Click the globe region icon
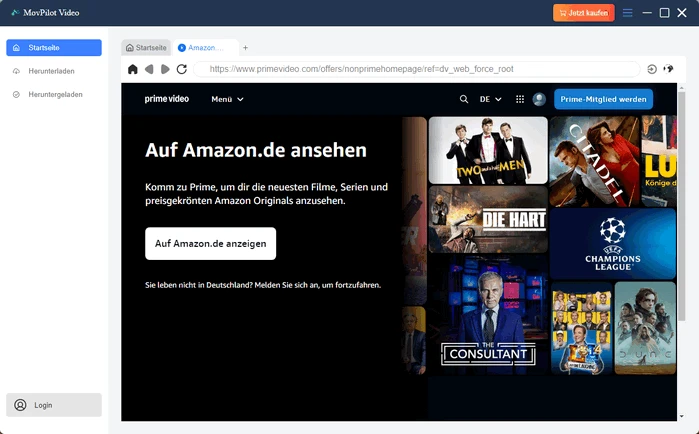699x434 pixels. pyautogui.click(x=668, y=69)
